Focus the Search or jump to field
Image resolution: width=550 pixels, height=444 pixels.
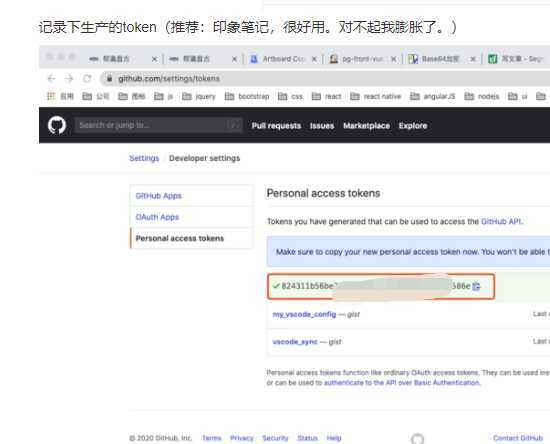159,125
